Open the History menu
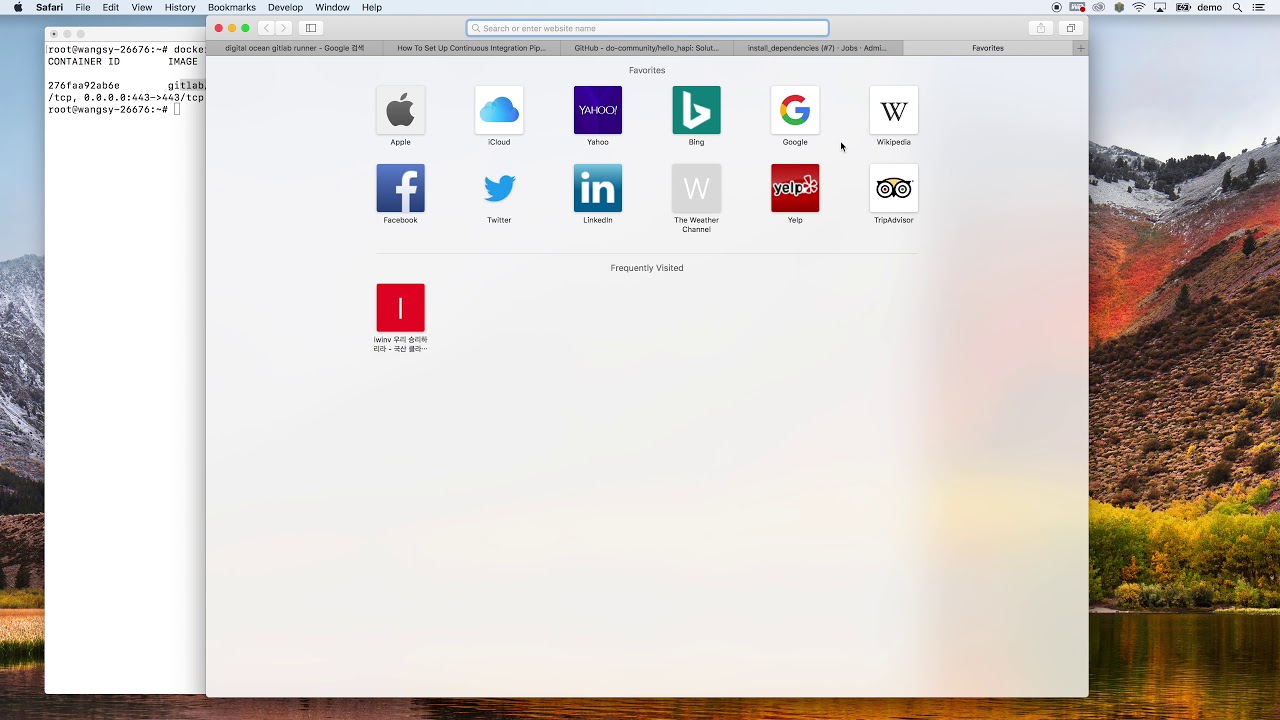 (x=180, y=7)
